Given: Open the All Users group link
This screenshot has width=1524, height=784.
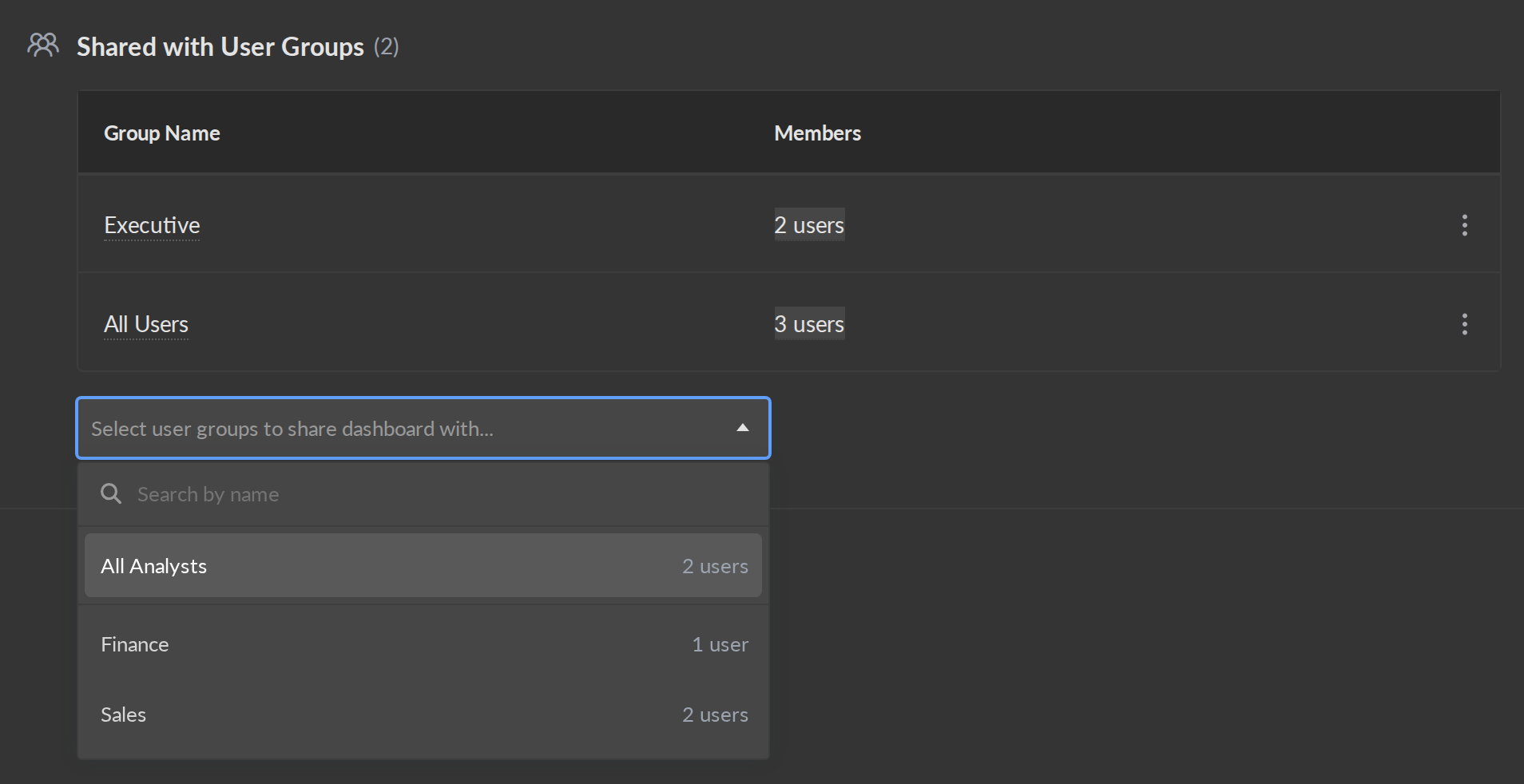Looking at the screenshot, I should pos(146,324).
